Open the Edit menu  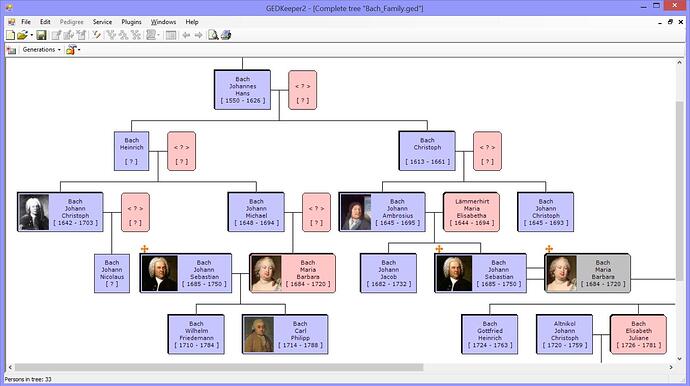[x=45, y=22]
